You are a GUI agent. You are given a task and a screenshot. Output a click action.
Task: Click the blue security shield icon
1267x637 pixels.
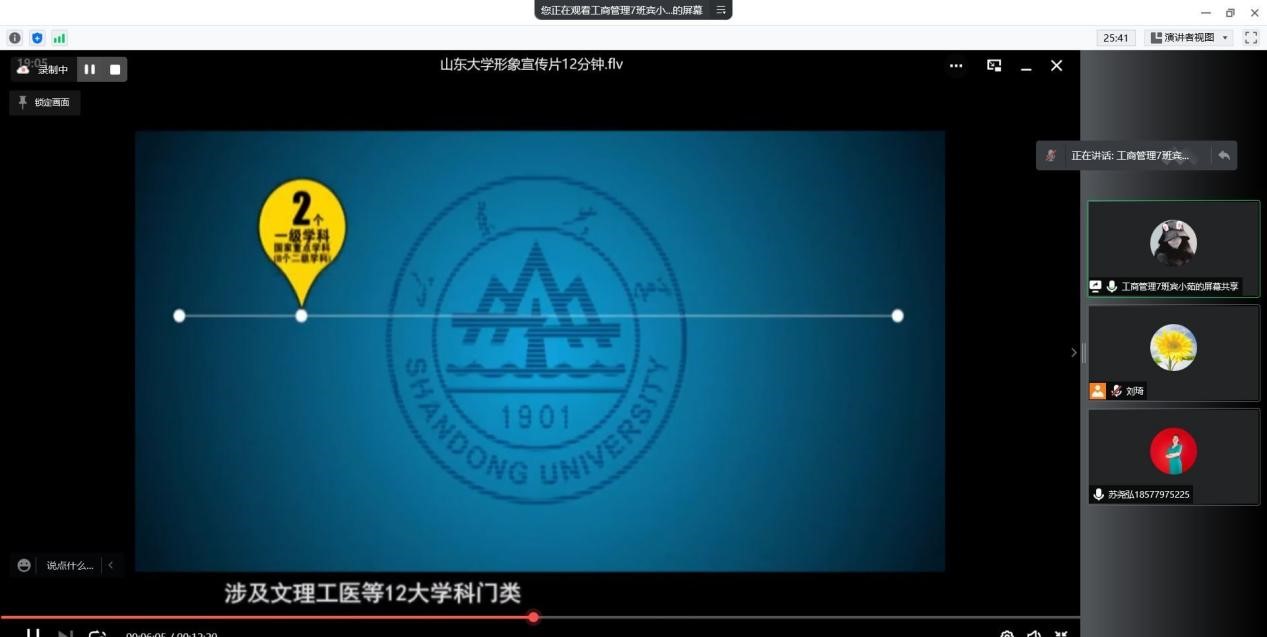click(x=37, y=38)
